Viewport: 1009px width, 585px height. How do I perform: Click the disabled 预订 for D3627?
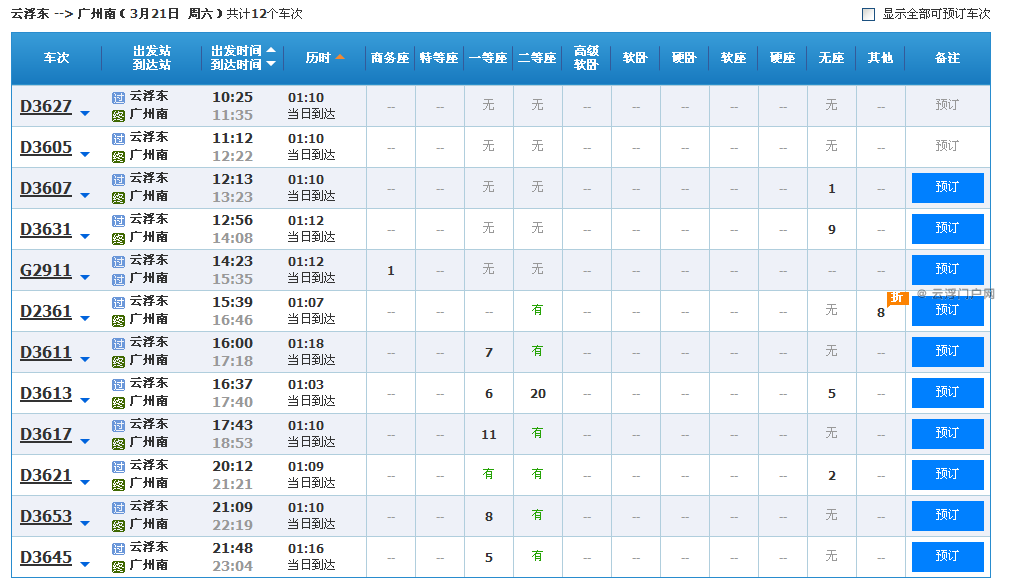(x=947, y=105)
